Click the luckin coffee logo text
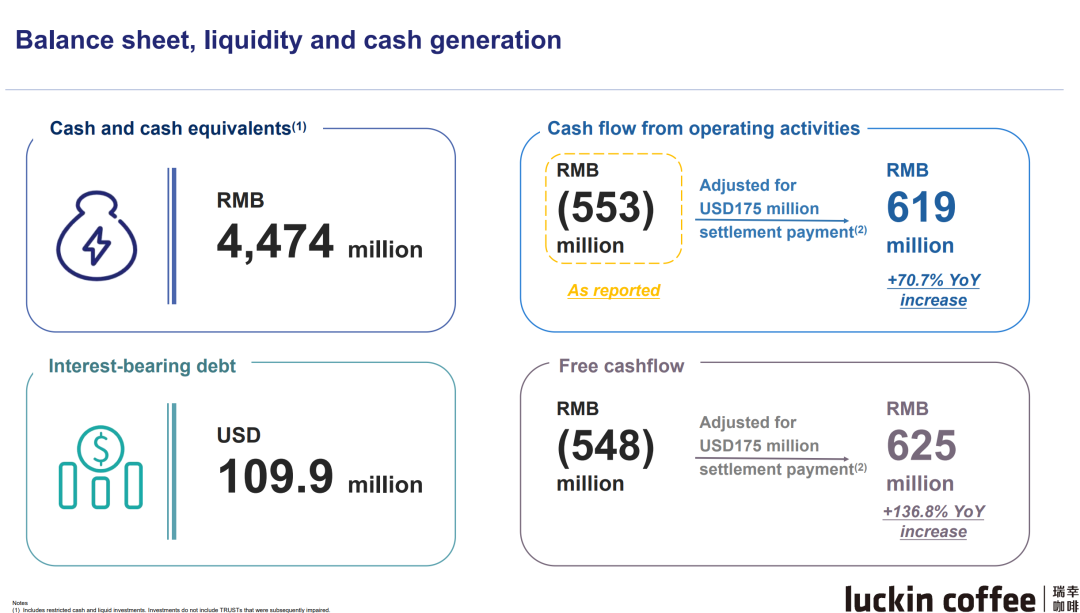1080x613 pixels. coord(940,598)
